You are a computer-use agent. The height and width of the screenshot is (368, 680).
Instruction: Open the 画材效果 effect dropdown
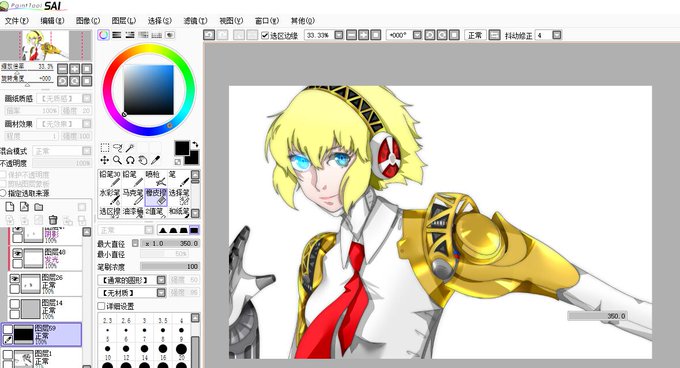64,124
